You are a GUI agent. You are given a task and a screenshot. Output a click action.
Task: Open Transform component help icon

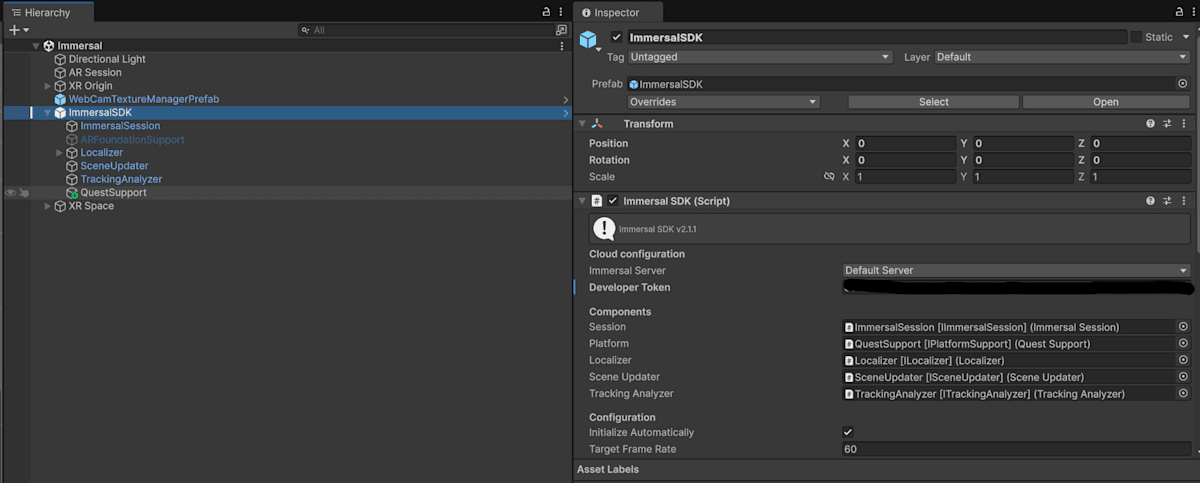pyautogui.click(x=1150, y=124)
